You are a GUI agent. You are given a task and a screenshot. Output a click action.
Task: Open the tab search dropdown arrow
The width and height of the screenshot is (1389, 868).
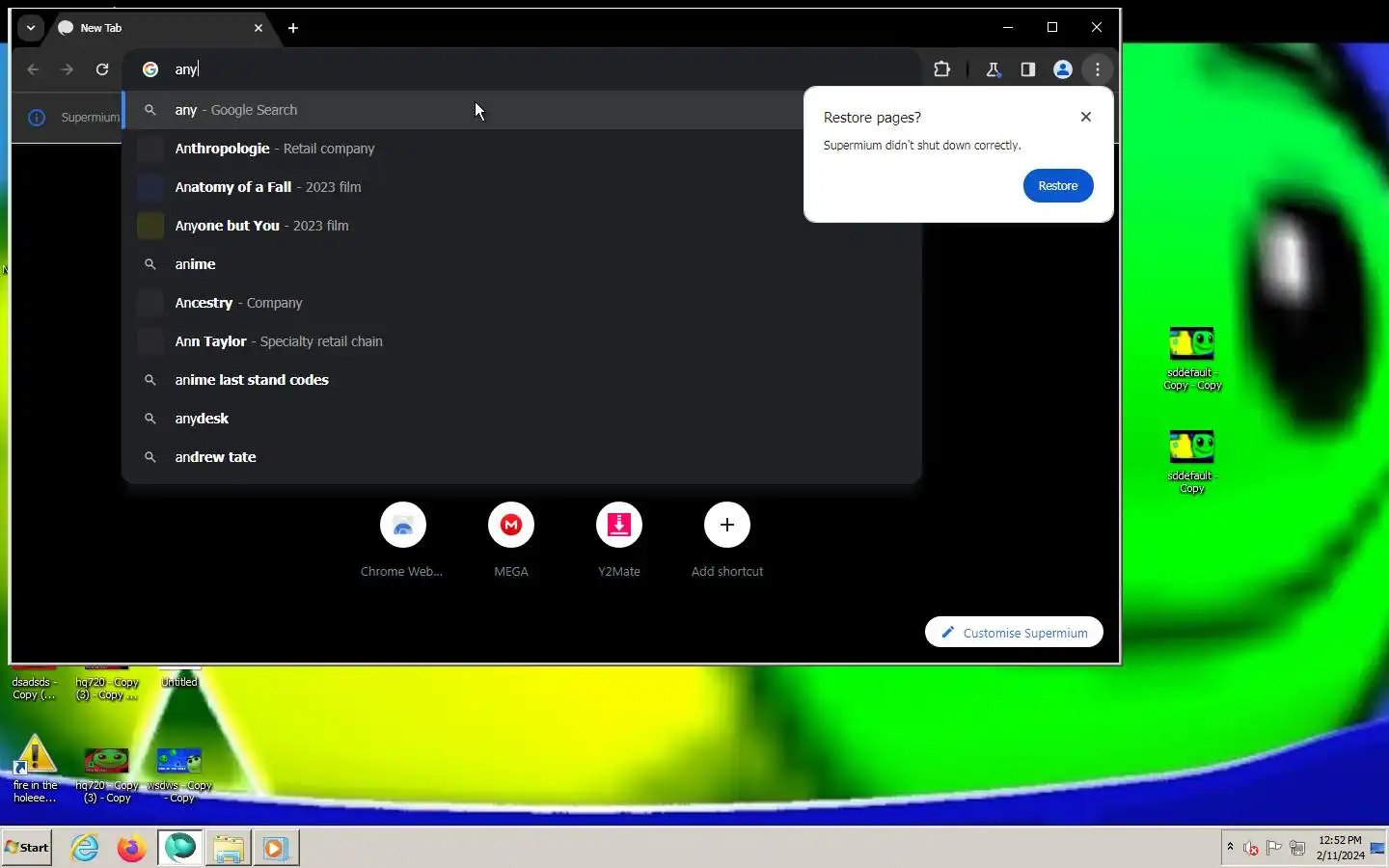point(31,28)
